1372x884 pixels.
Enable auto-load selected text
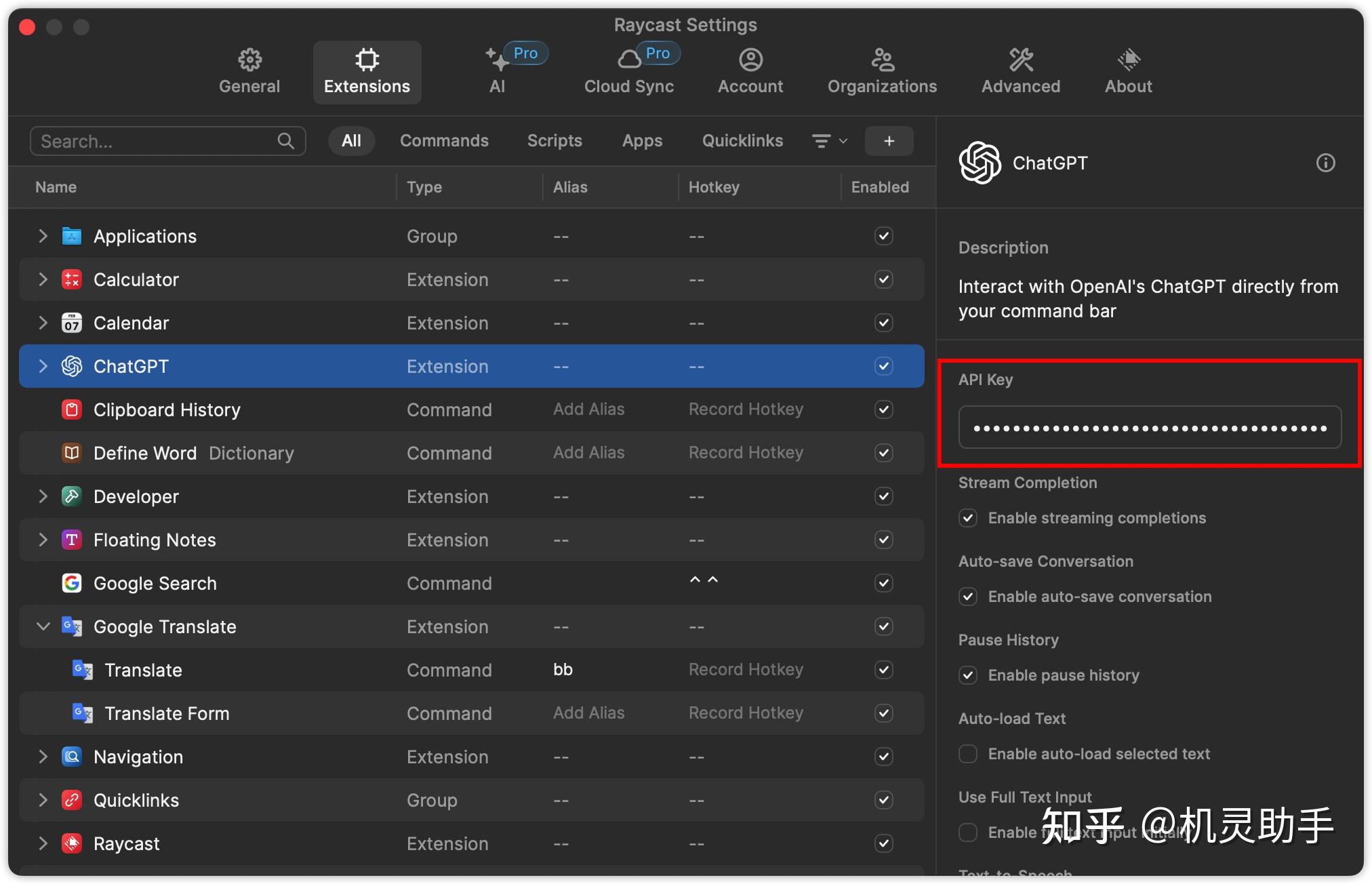coord(968,754)
